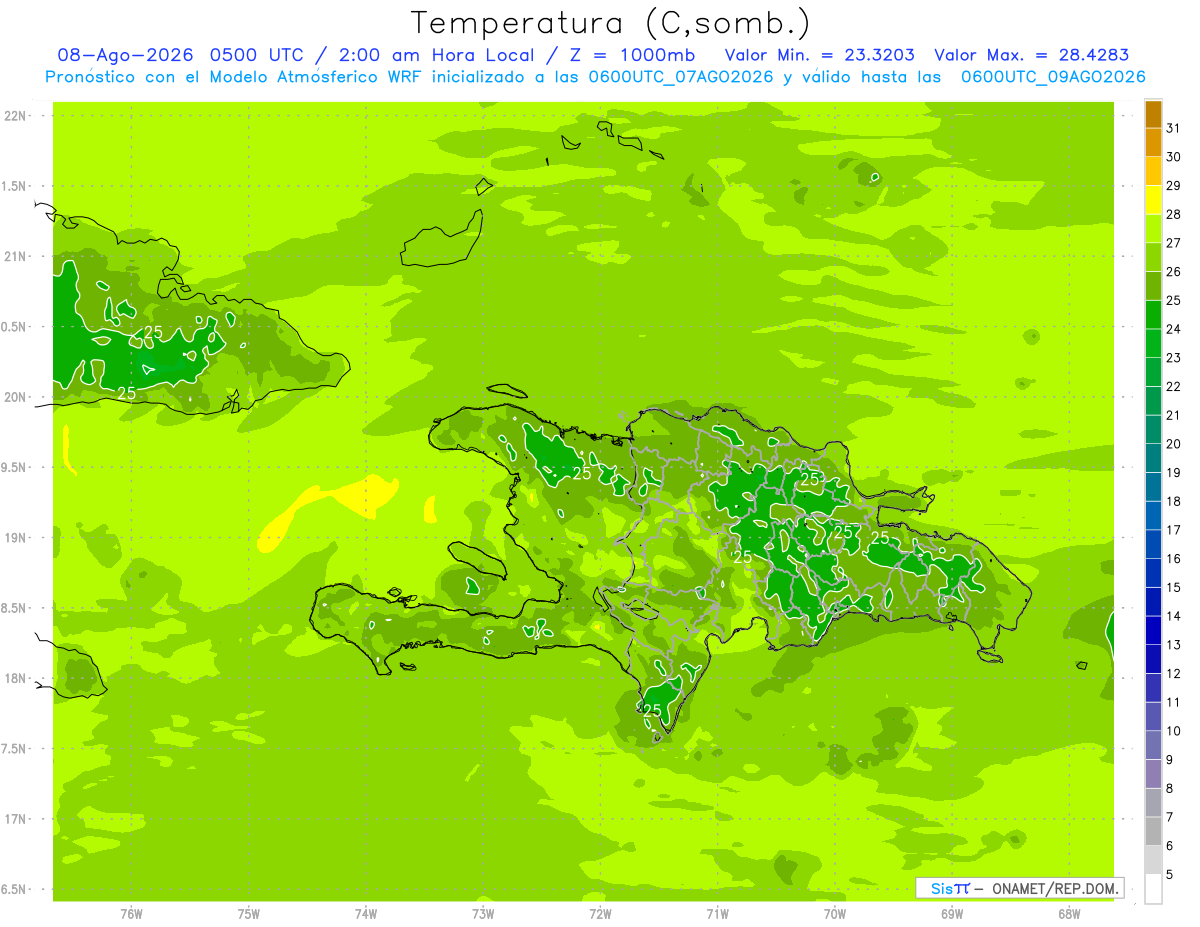Image resolution: width=1200 pixels, height=927 pixels.
Task: Click the "21N" latitude axis label
Action: pos(17,256)
